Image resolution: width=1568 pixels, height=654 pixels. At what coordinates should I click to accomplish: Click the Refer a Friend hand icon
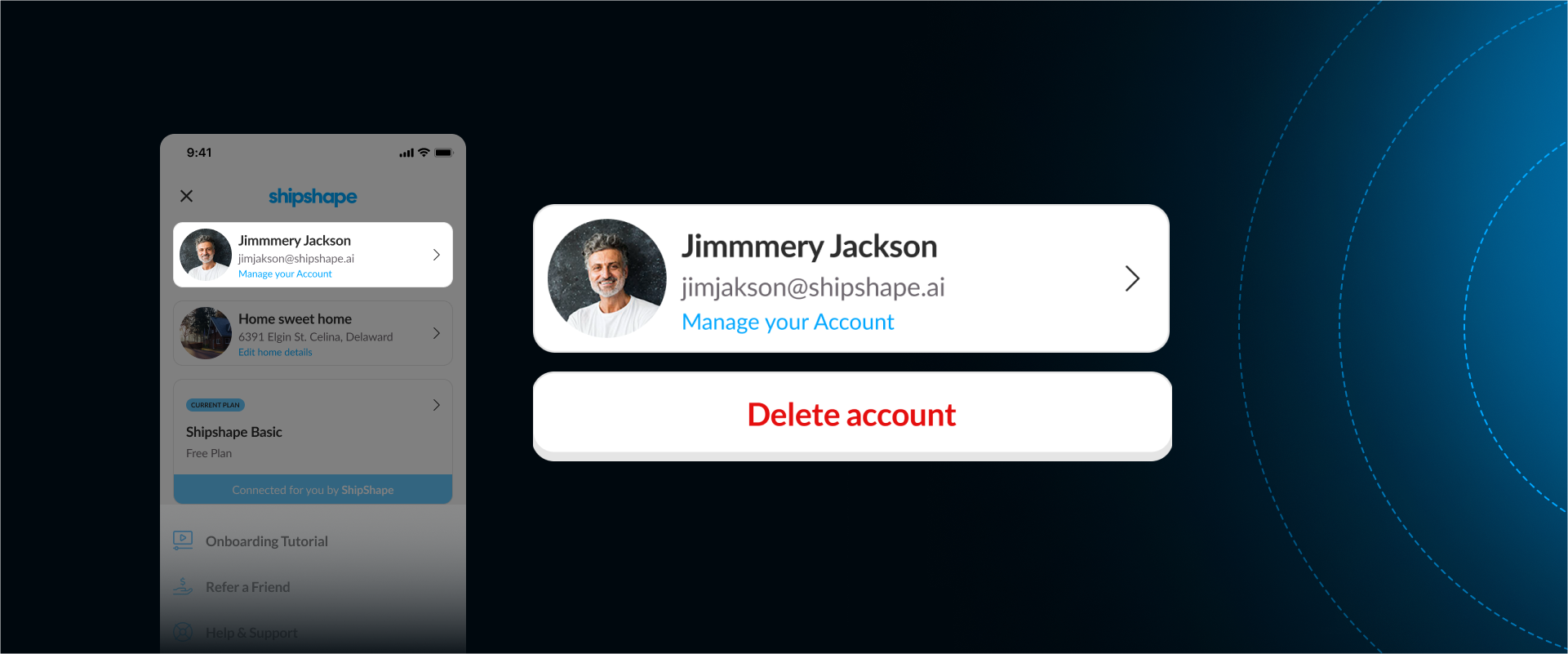click(183, 586)
